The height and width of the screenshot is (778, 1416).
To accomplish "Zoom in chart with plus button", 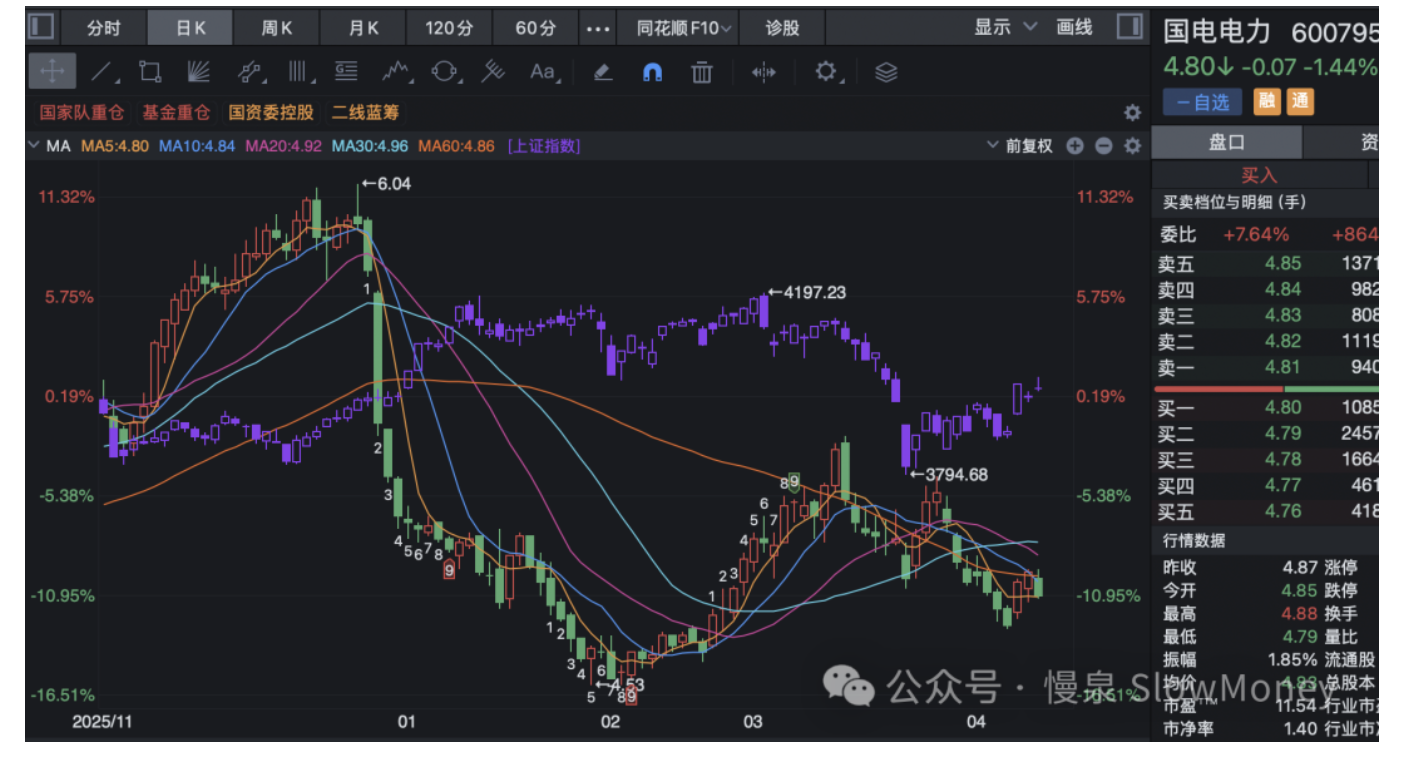I will point(1075,146).
